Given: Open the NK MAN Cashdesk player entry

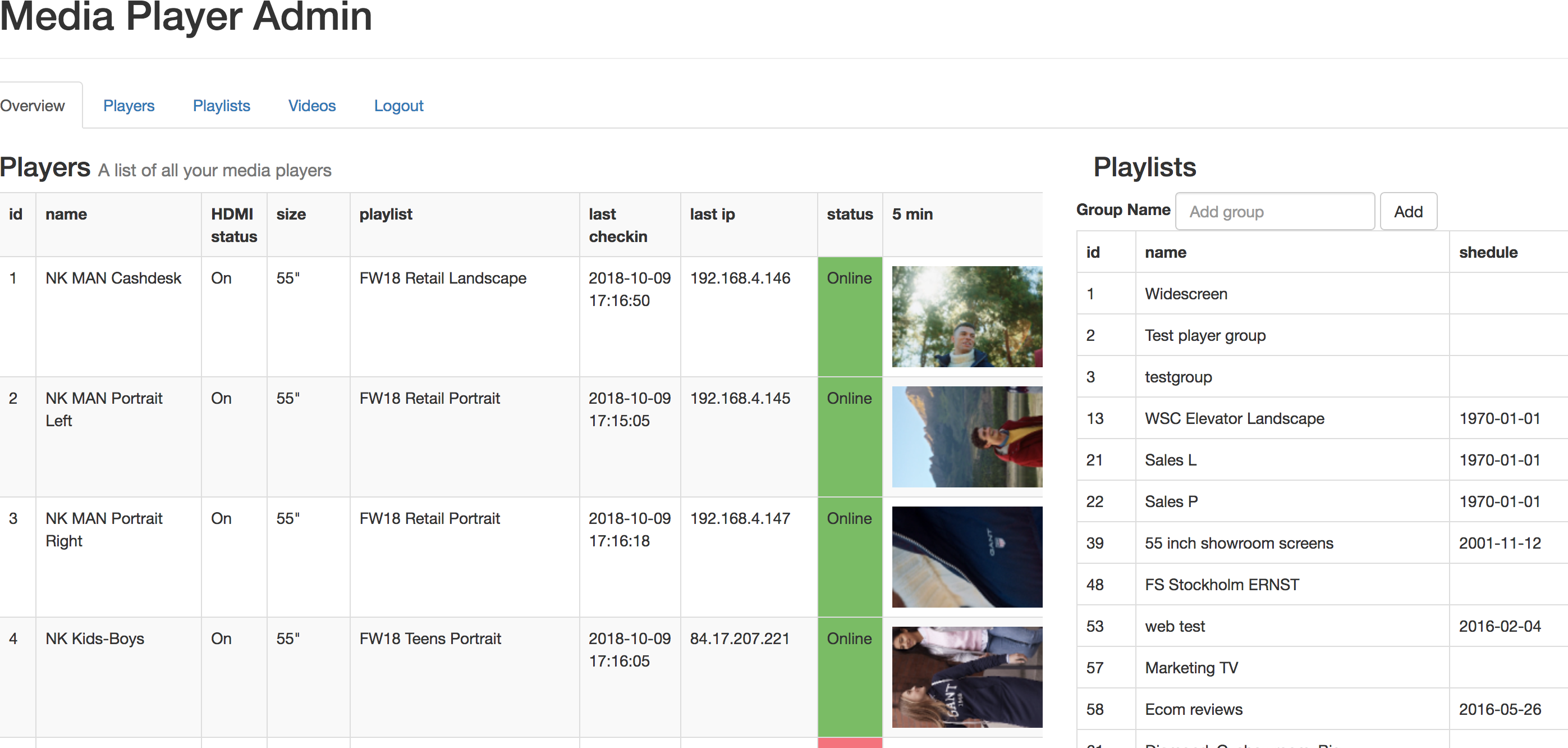Looking at the screenshot, I should click(113, 278).
